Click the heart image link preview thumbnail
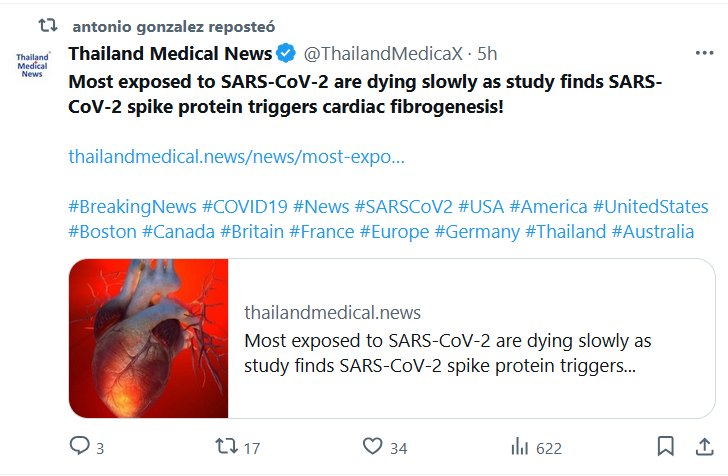728x476 pixels. pyautogui.click(x=149, y=338)
